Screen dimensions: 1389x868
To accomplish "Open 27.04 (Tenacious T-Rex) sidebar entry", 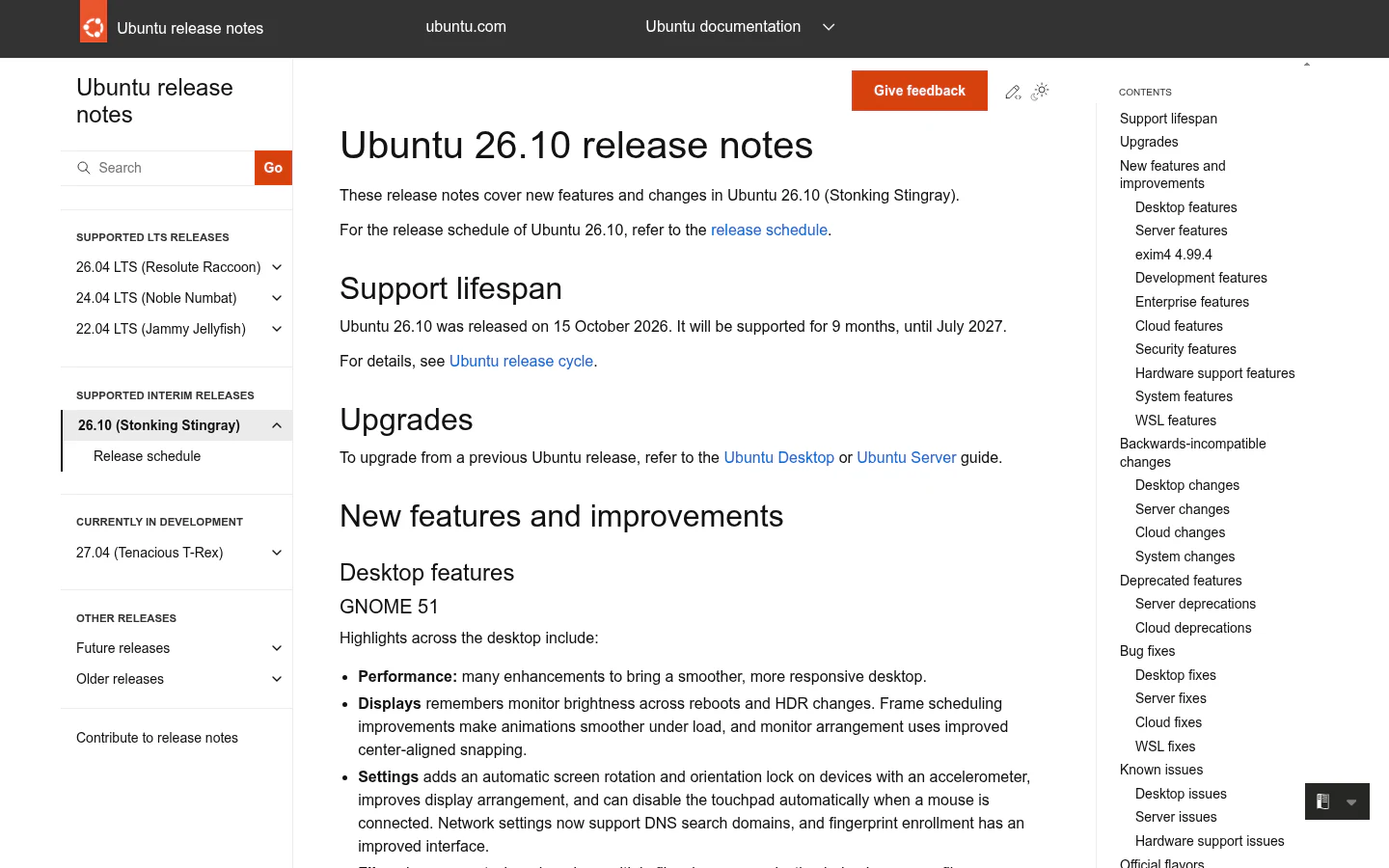I will (x=150, y=553).
